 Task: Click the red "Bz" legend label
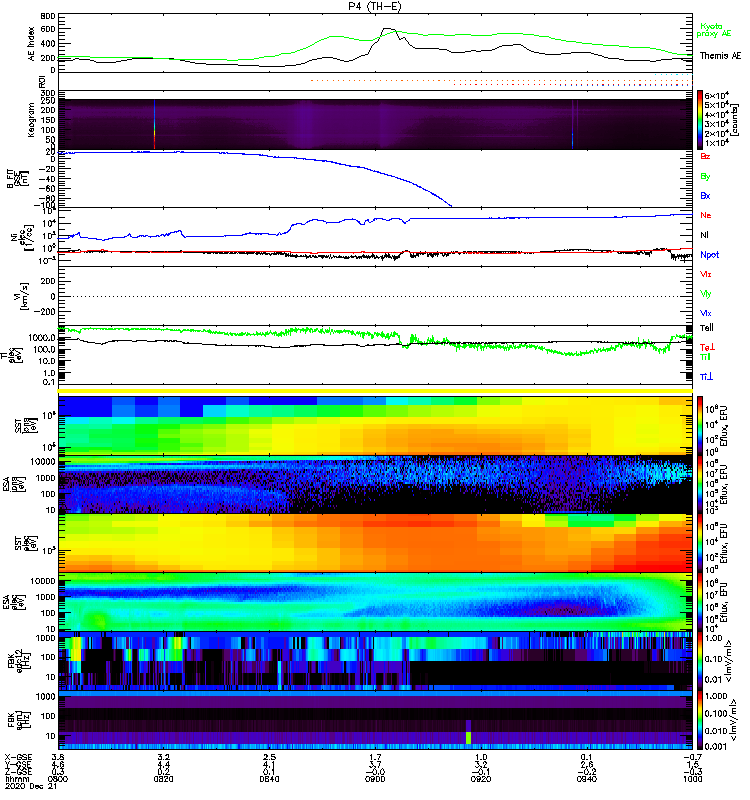(705, 156)
